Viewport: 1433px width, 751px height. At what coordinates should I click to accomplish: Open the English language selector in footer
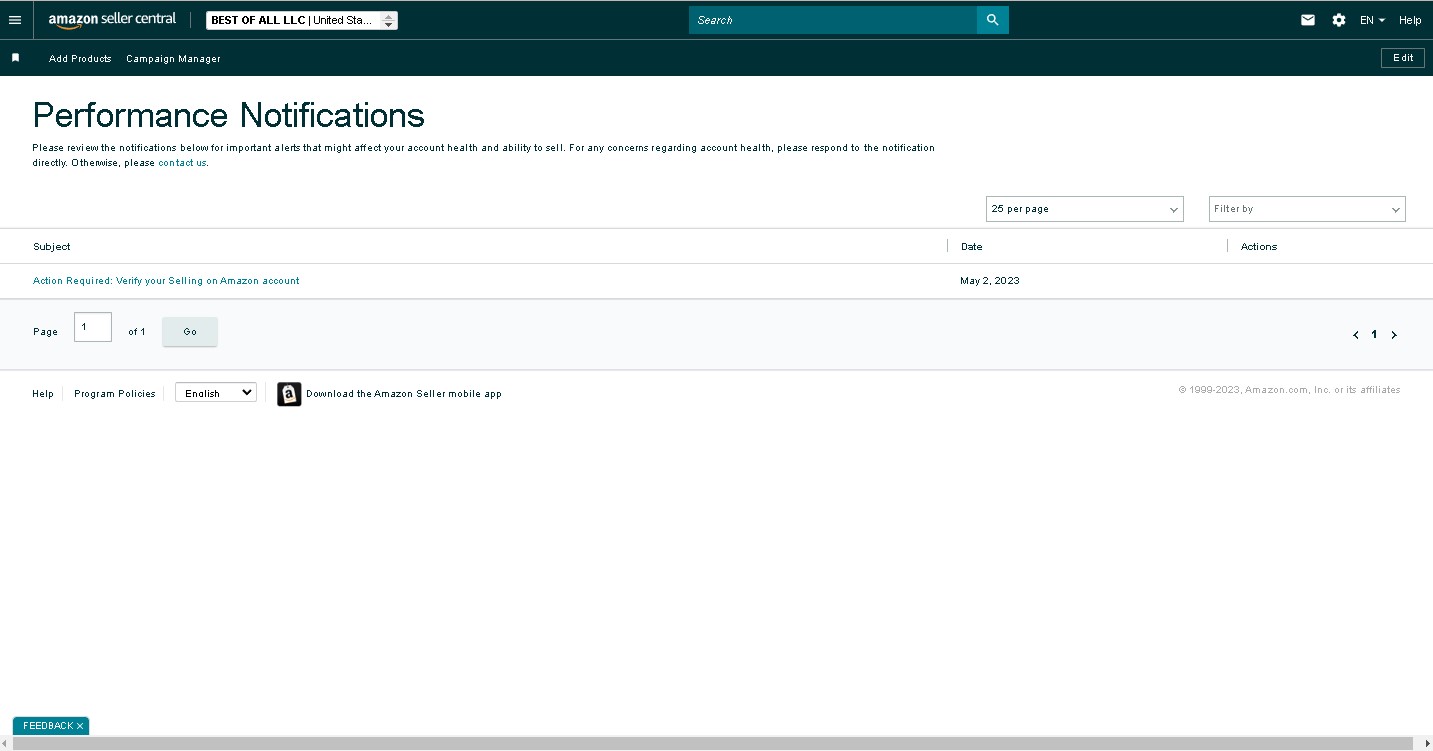[216, 393]
